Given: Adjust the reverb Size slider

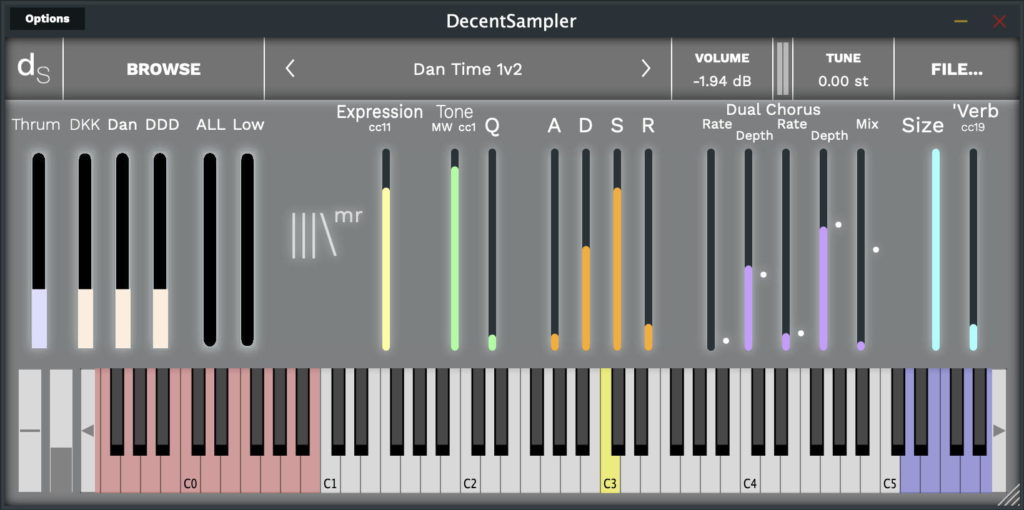Looking at the screenshot, I should click(936, 249).
